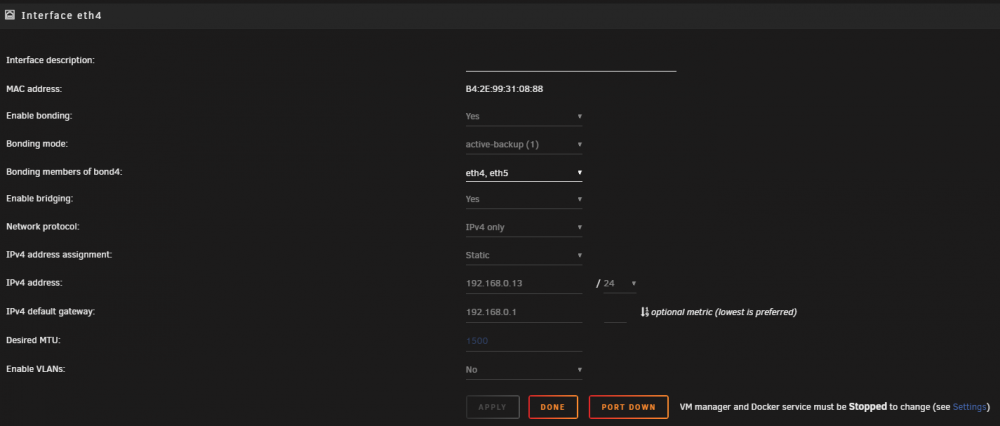The height and width of the screenshot is (426, 1000).
Task: Click the APPLY button
Action: tap(492, 407)
